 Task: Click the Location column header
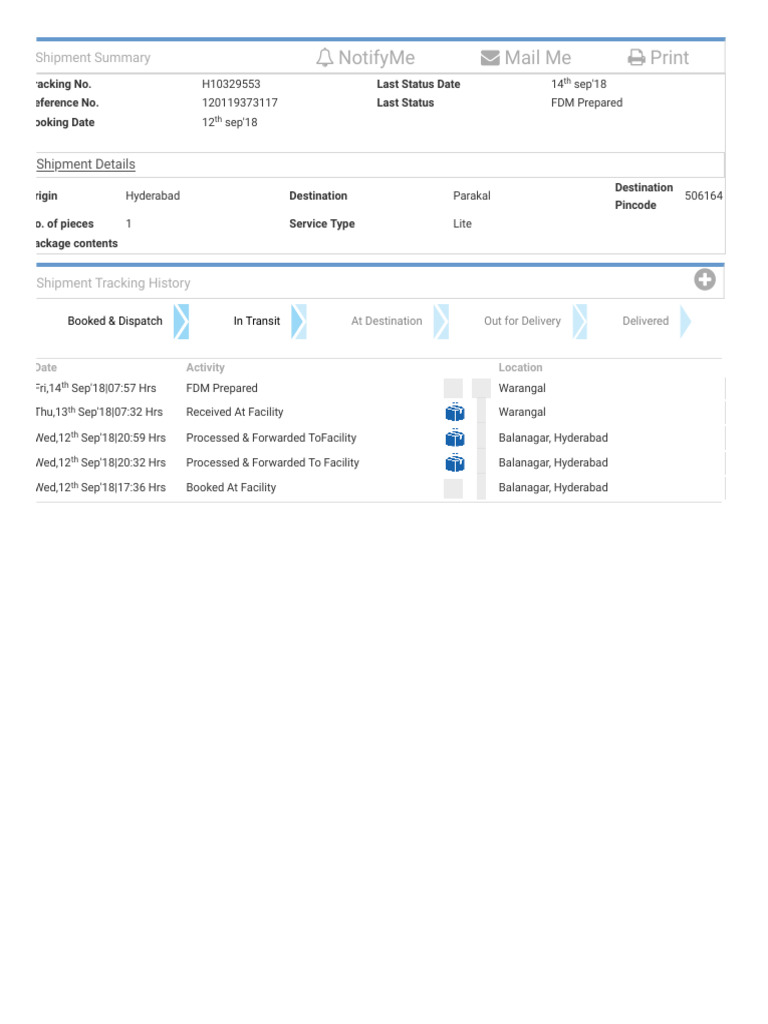pyautogui.click(x=520, y=368)
